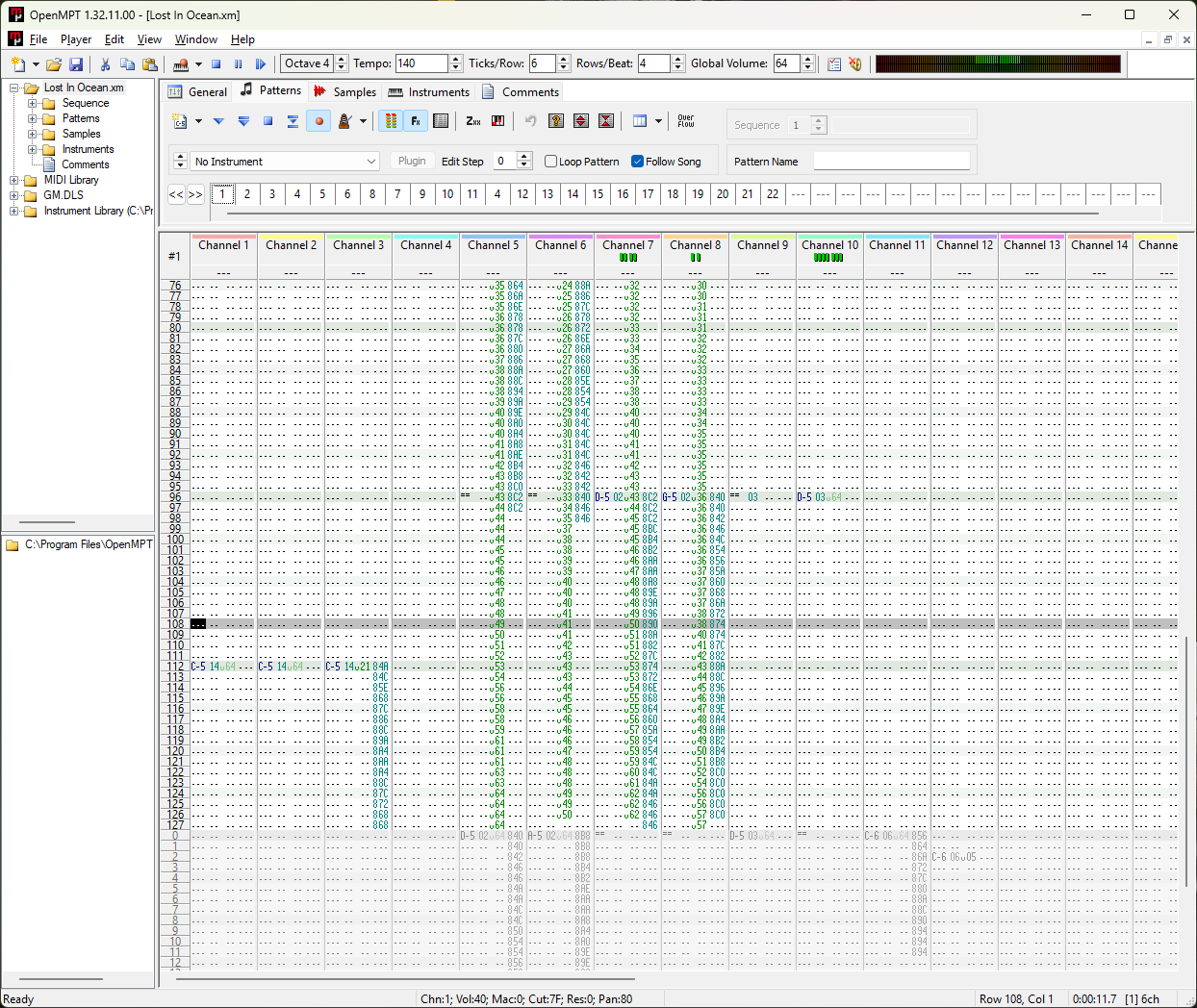Play pattern from start icon
1197x1008 pixels.
(243, 121)
